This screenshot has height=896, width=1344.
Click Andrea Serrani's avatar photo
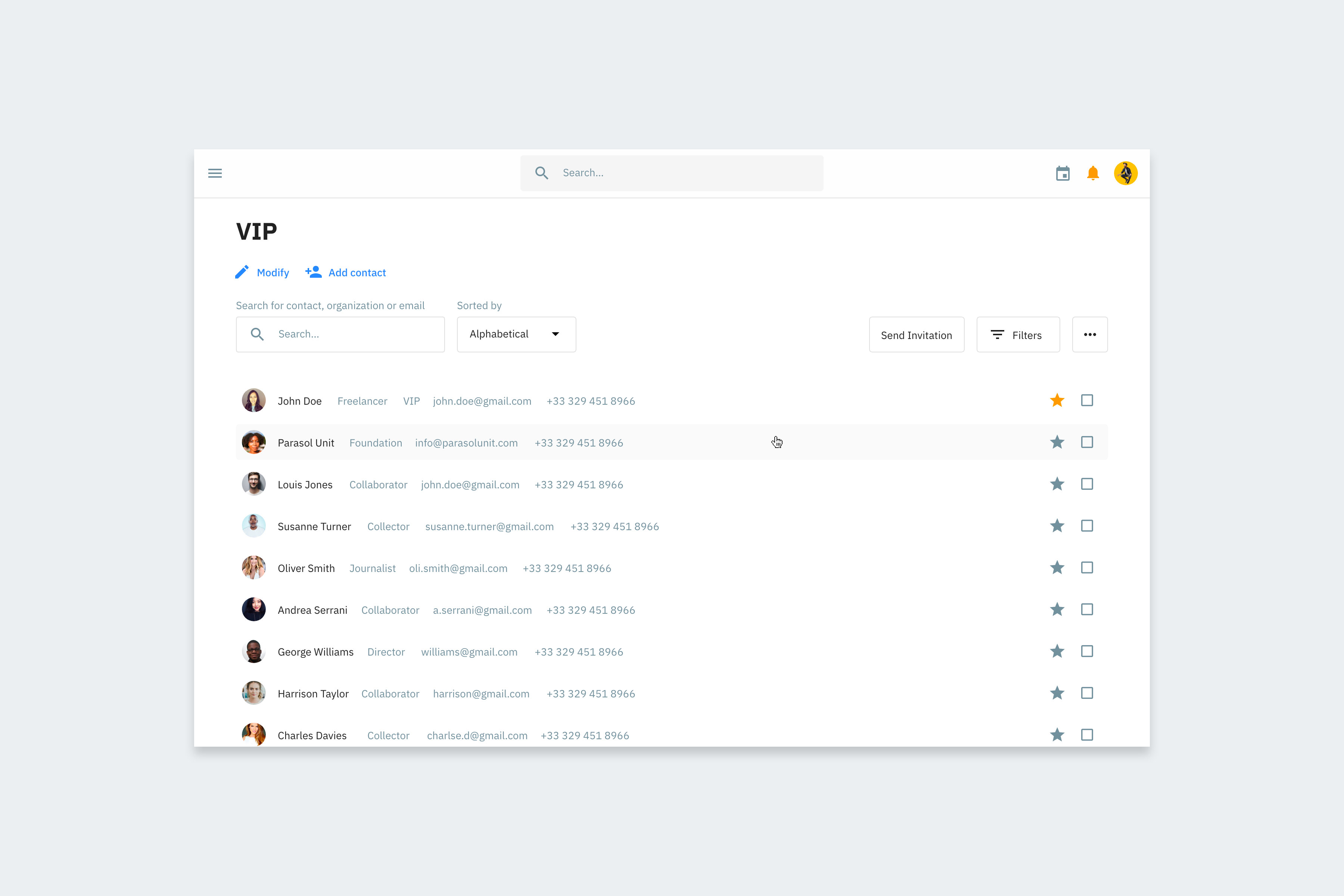(254, 609)
